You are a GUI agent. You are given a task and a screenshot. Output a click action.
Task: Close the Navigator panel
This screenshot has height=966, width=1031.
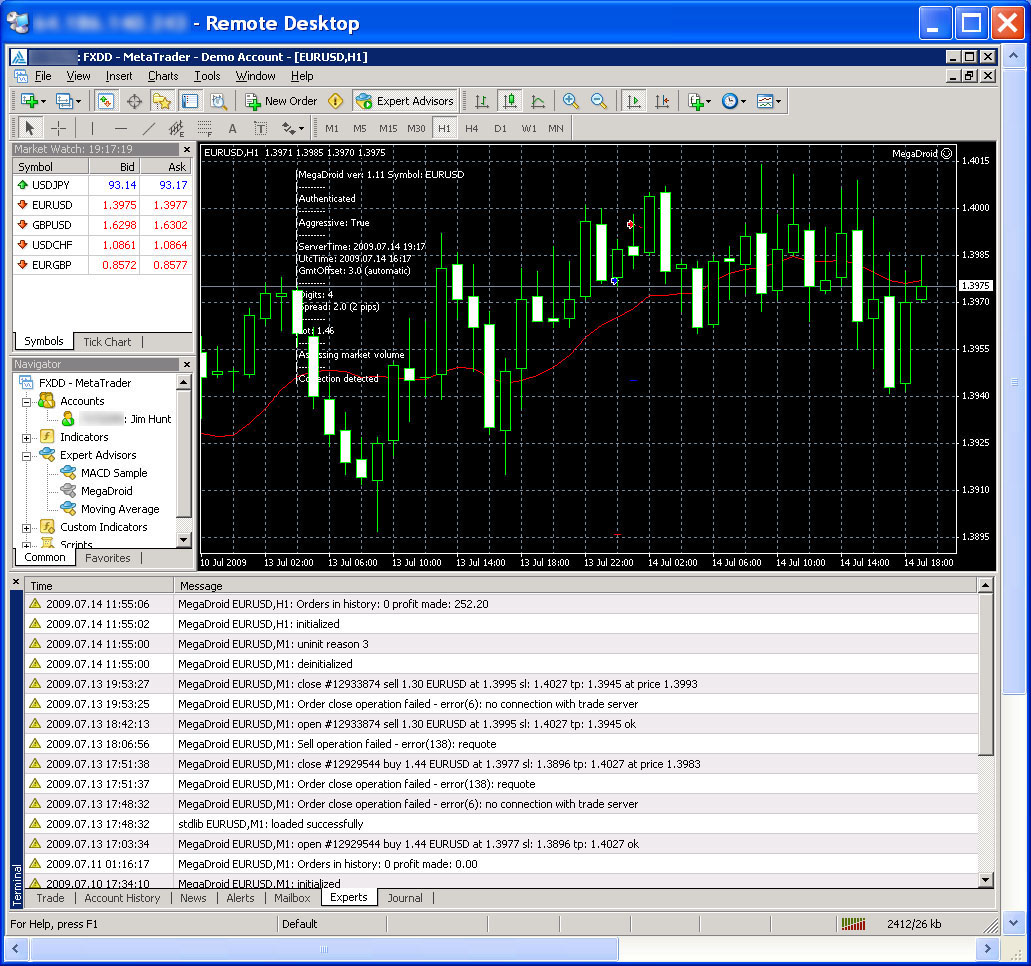click(187, 364)
